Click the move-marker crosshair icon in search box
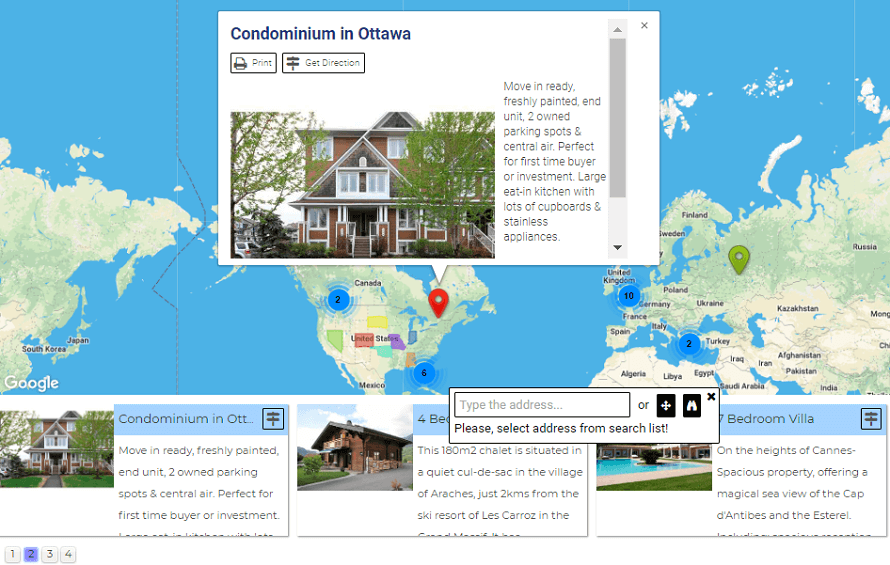 point(666,405)
